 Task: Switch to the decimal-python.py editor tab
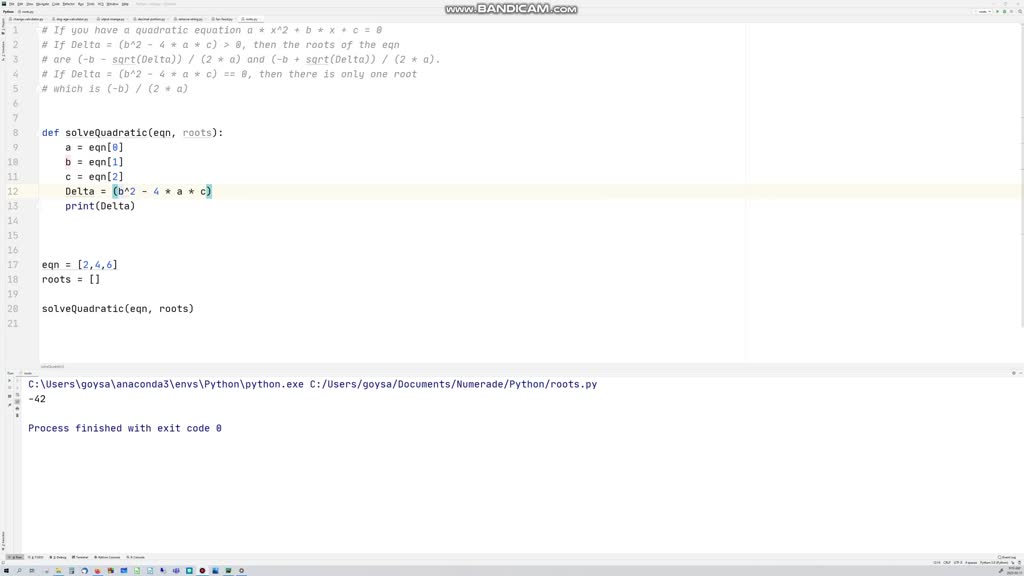(150, 19)
